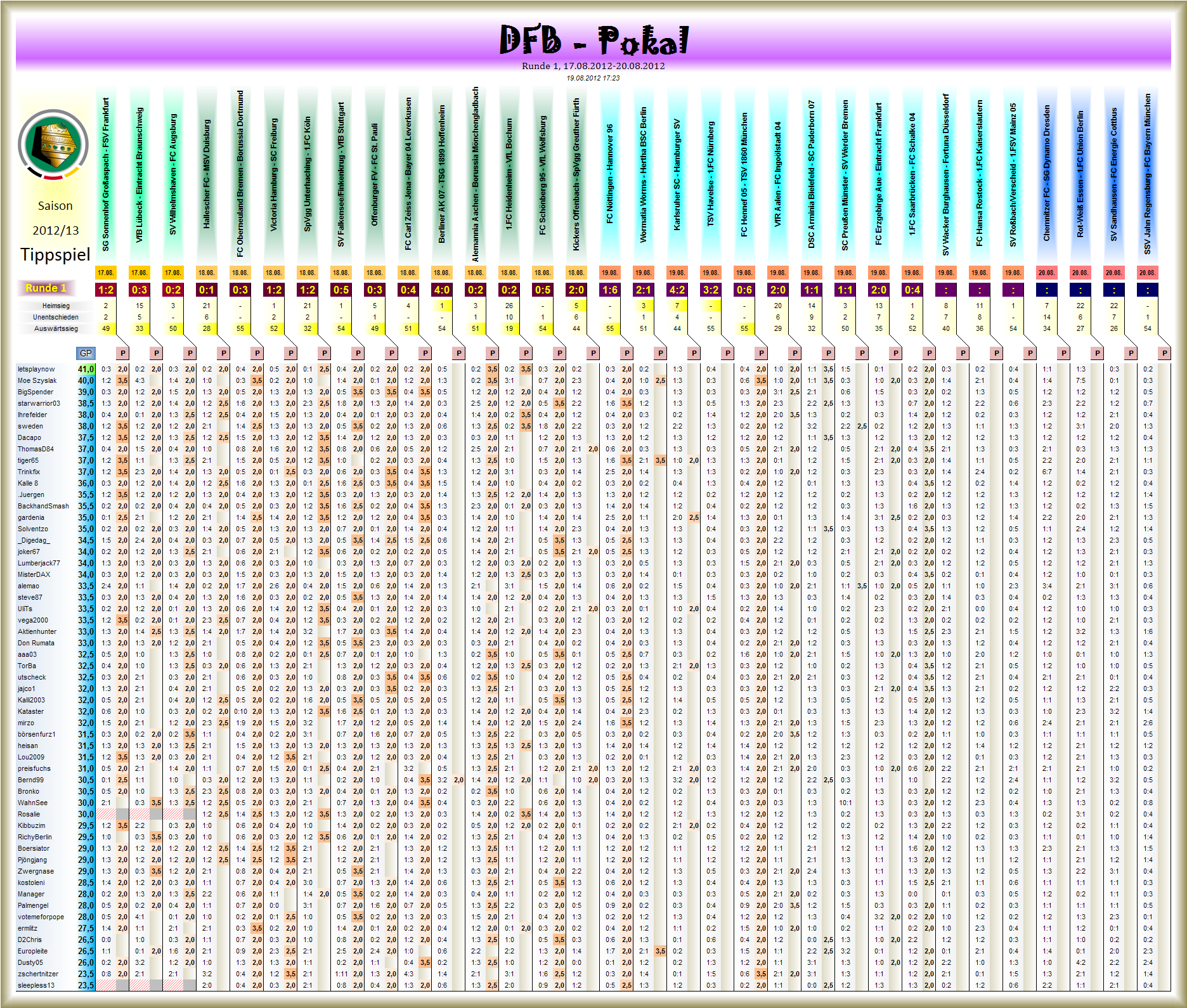Screen dimensions: 1187x1008
Task: Click player name 'votemeforpope'
Action: (x=41, y=917)
